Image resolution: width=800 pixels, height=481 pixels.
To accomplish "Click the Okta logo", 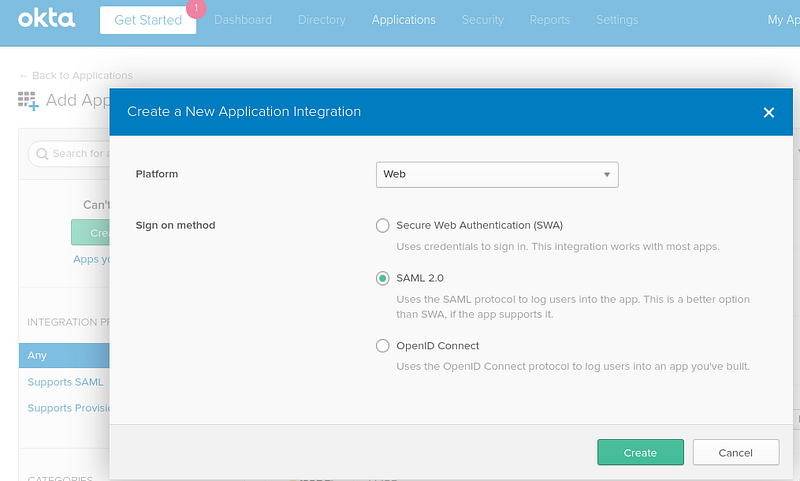I will coord(46,19).
